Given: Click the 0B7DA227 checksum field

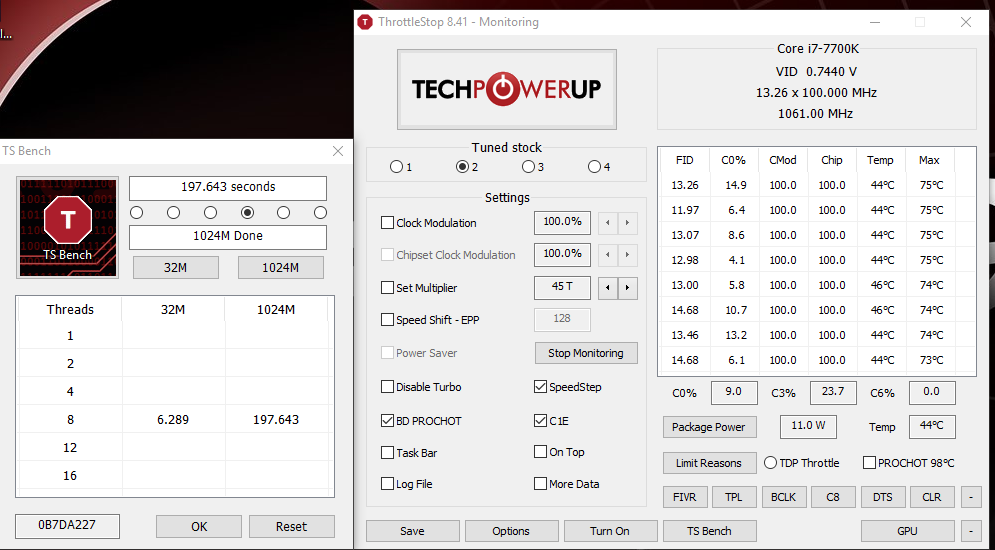Looking at the screenshot, I should pyautogui.click(x=67, y=525).
